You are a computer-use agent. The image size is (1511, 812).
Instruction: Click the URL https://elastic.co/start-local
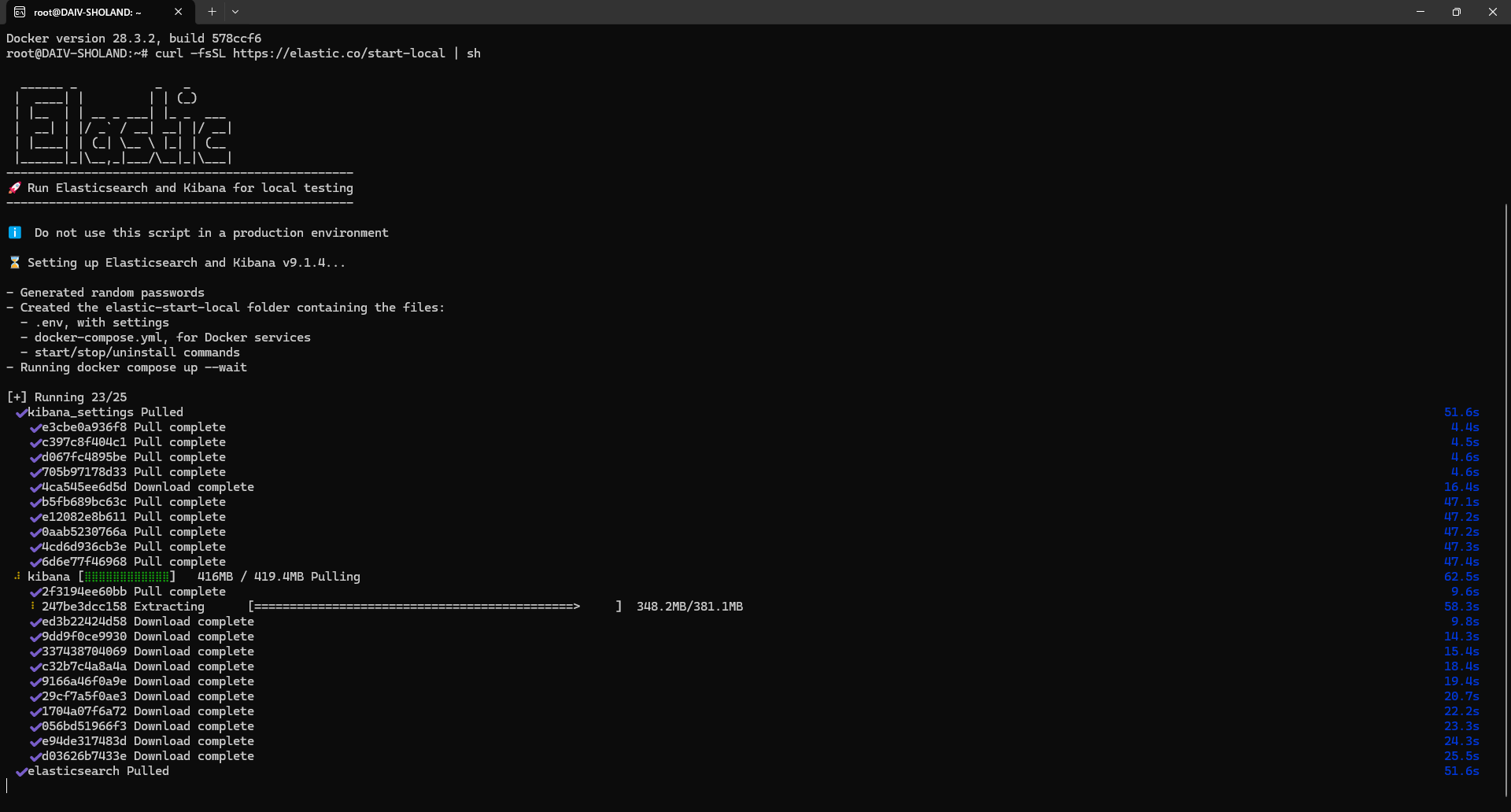[338, 54]
